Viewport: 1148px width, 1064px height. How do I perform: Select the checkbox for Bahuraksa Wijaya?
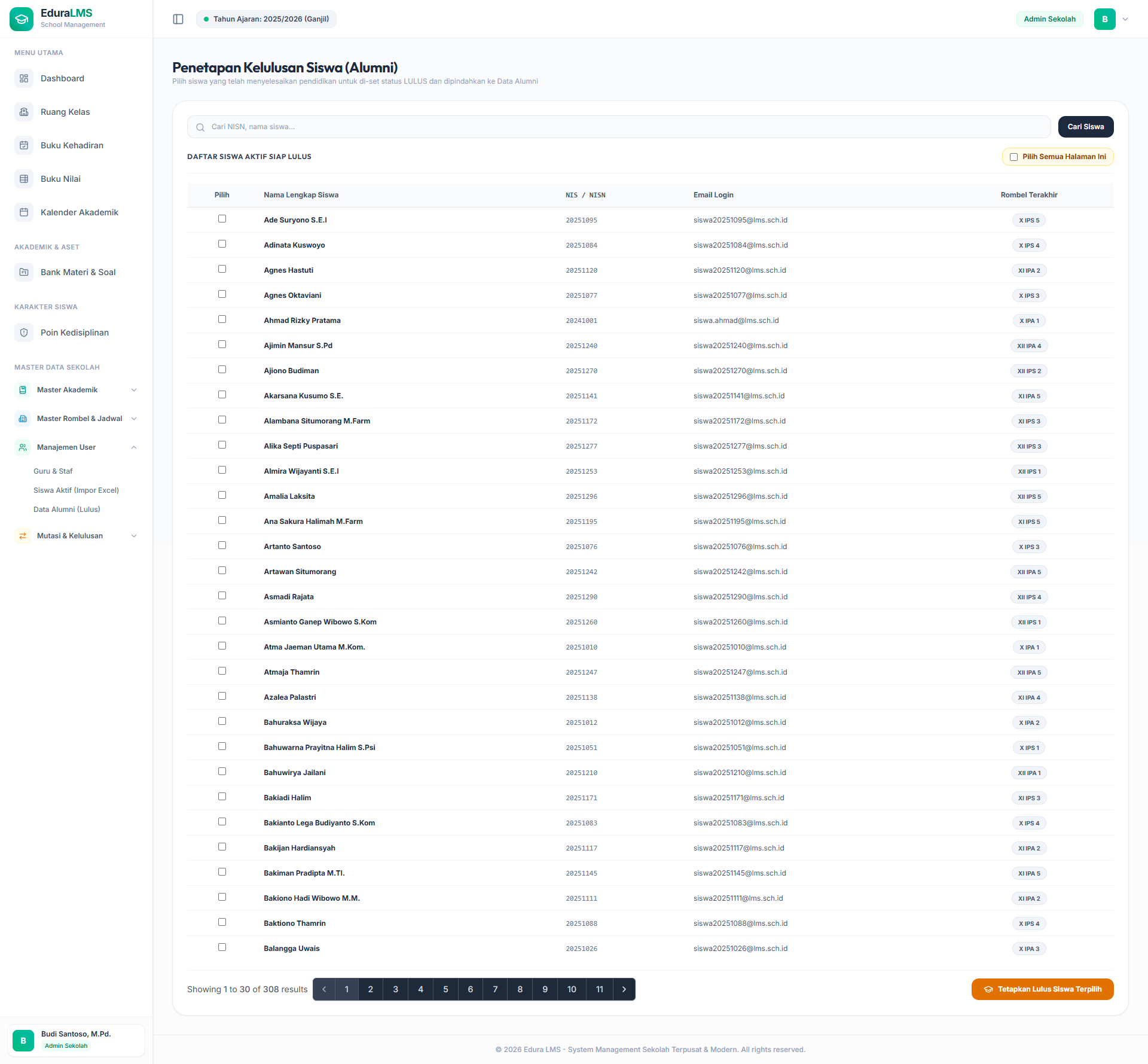[222, 721]
